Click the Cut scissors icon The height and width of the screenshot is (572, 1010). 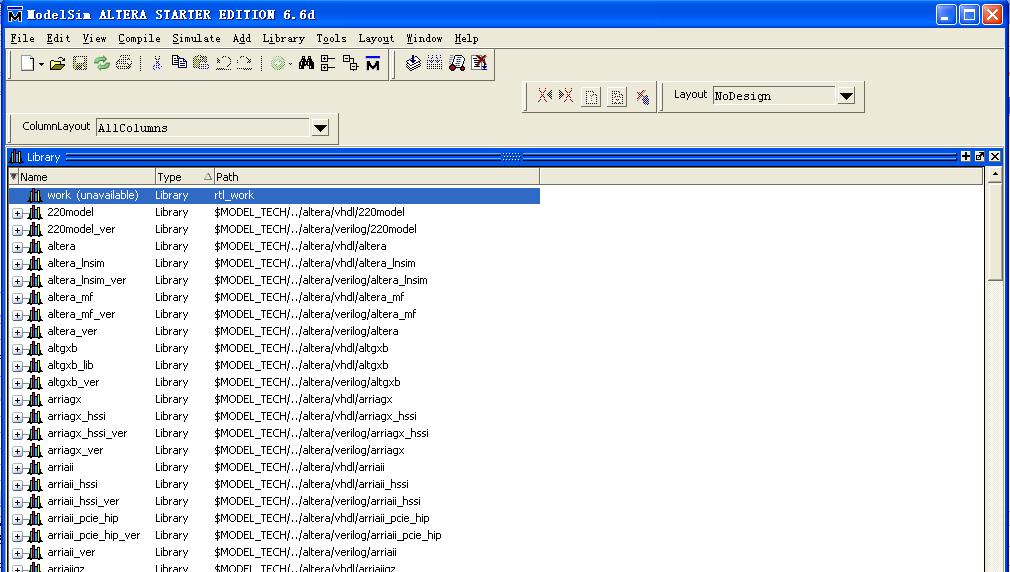point(157,63)
